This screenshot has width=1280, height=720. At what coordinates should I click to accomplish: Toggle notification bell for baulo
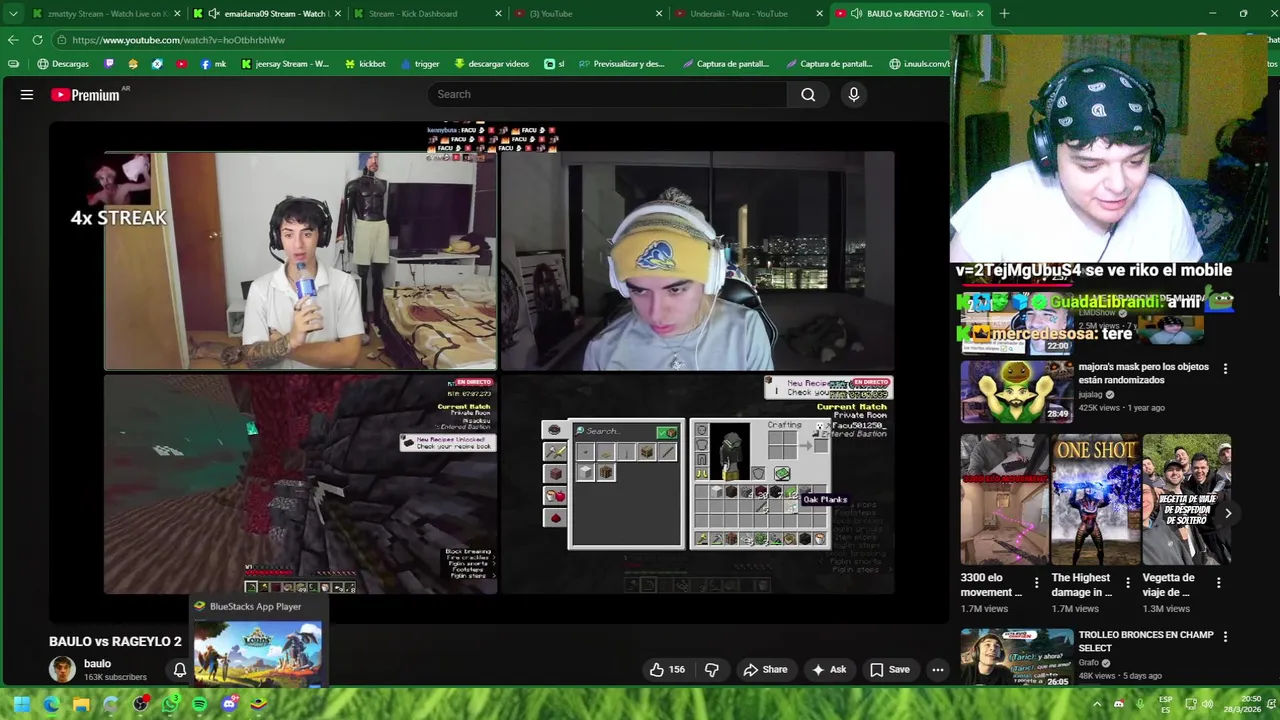(x=180, y=670)
